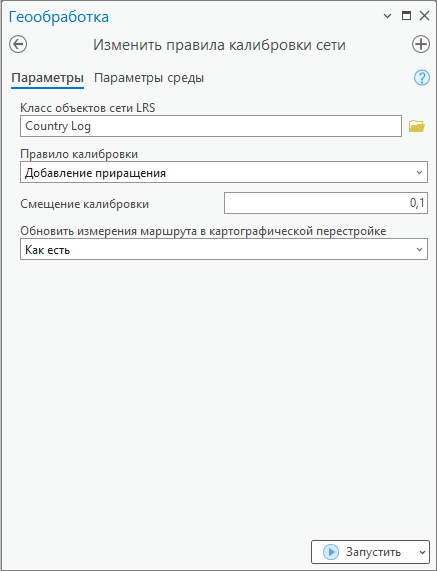Viewport: 437px width, 571px height.
Task: Click the Смещение калибровки value field
Action: pos(326,203)
